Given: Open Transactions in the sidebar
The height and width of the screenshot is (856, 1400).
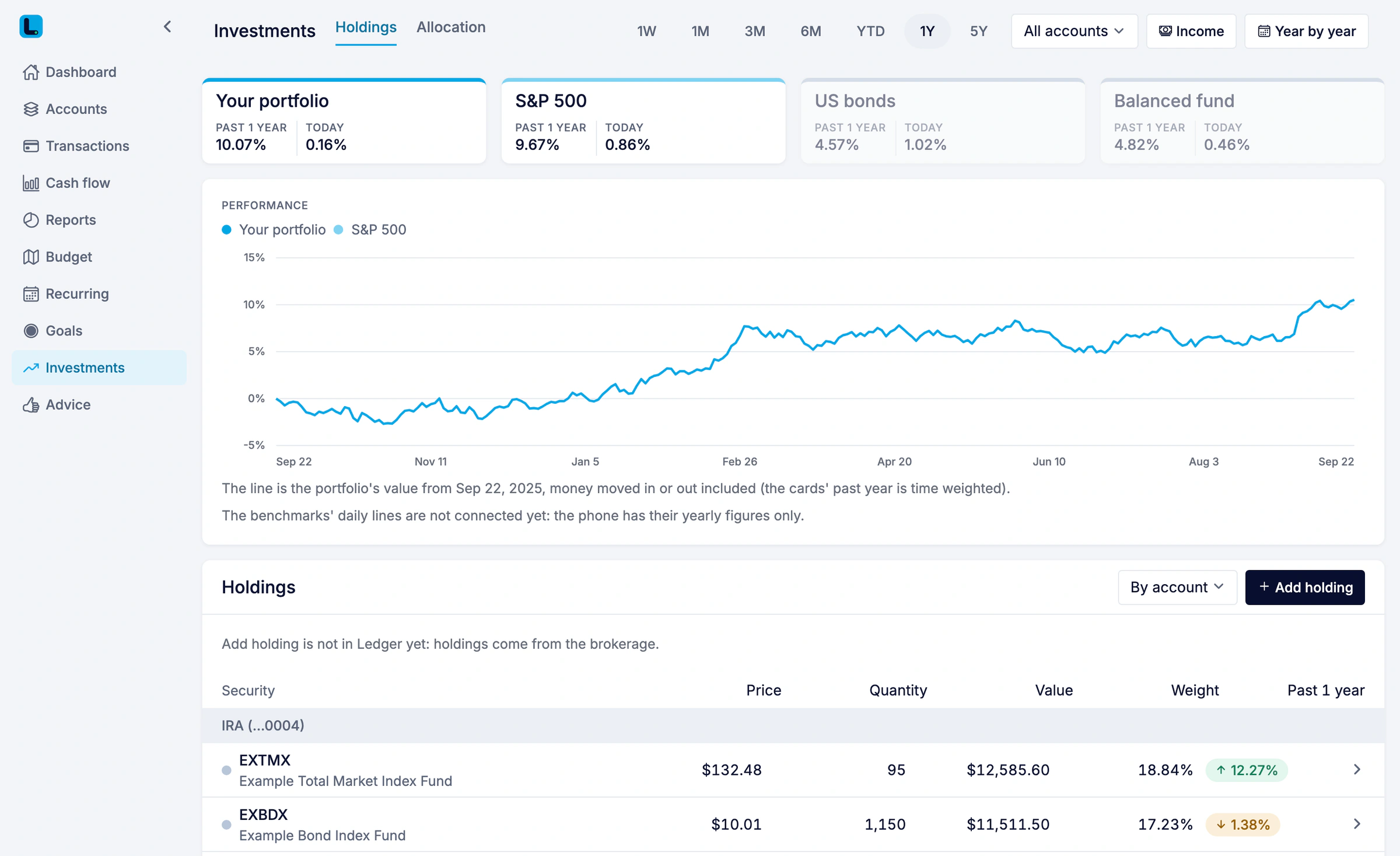Looking at the screenshot, I should pos(99,146).
